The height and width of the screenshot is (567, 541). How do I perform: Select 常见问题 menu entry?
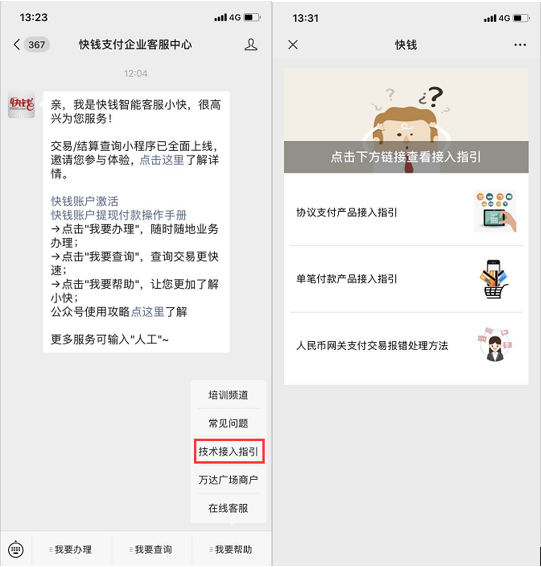tap(229, 423)
